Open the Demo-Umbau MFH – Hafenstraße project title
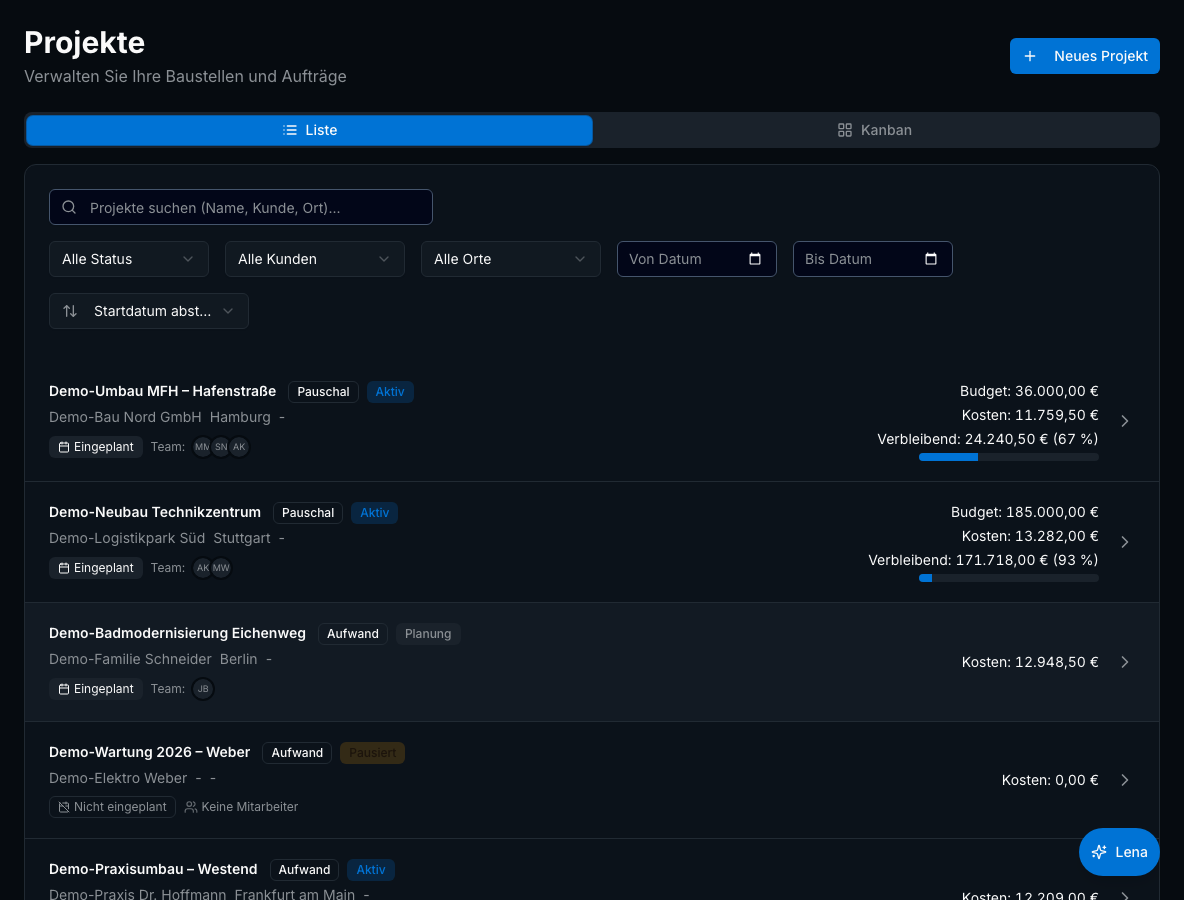Image resolution: width=1184 pixels, height=900 pixels. [162, 391]
